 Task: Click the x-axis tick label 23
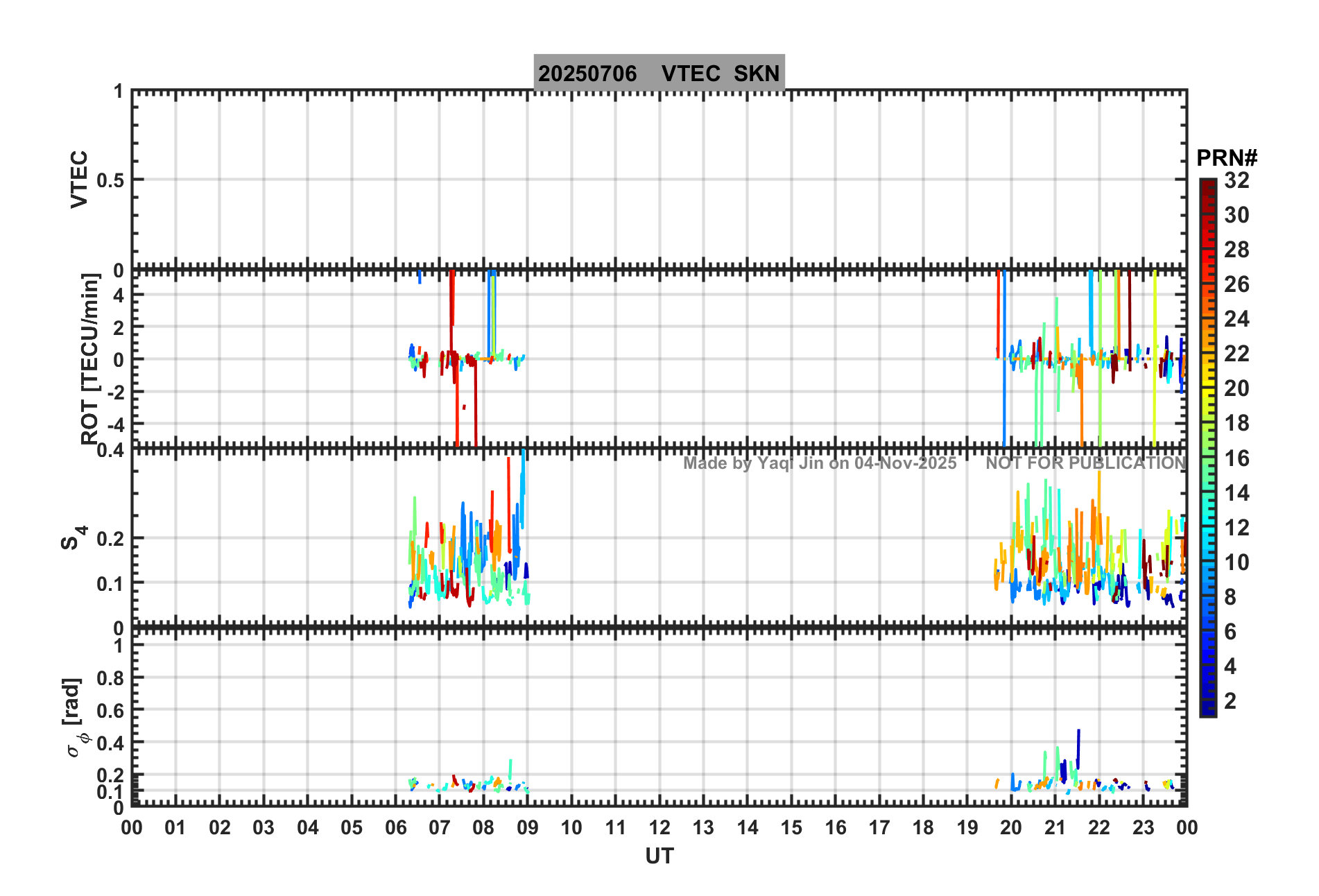(x=1143, y=827)
